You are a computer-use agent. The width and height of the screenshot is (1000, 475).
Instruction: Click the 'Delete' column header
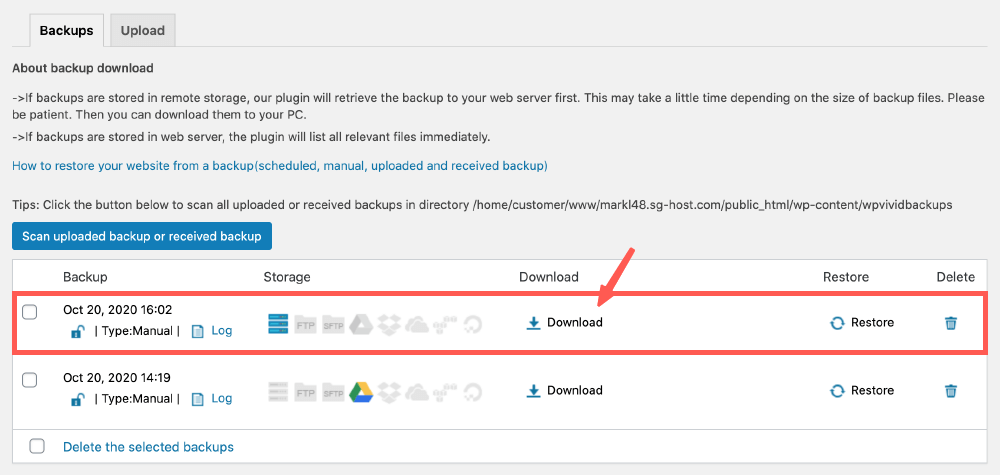coord(955,277)
